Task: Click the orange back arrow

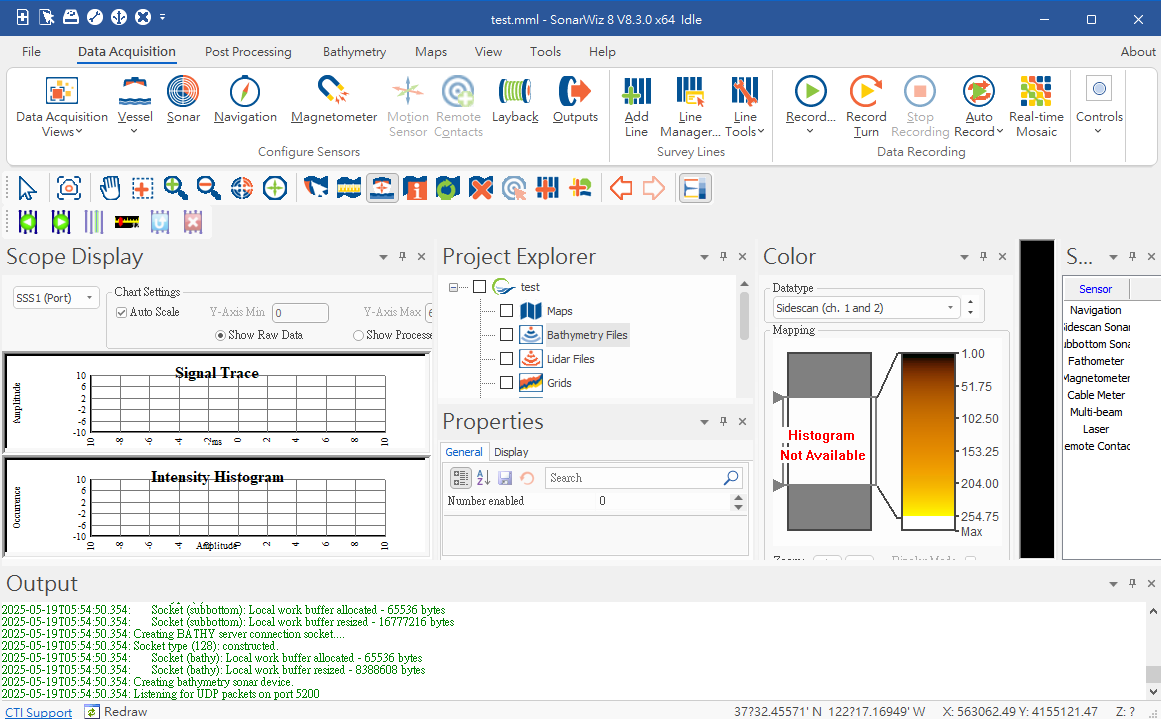Action: [x=620, y=188]
